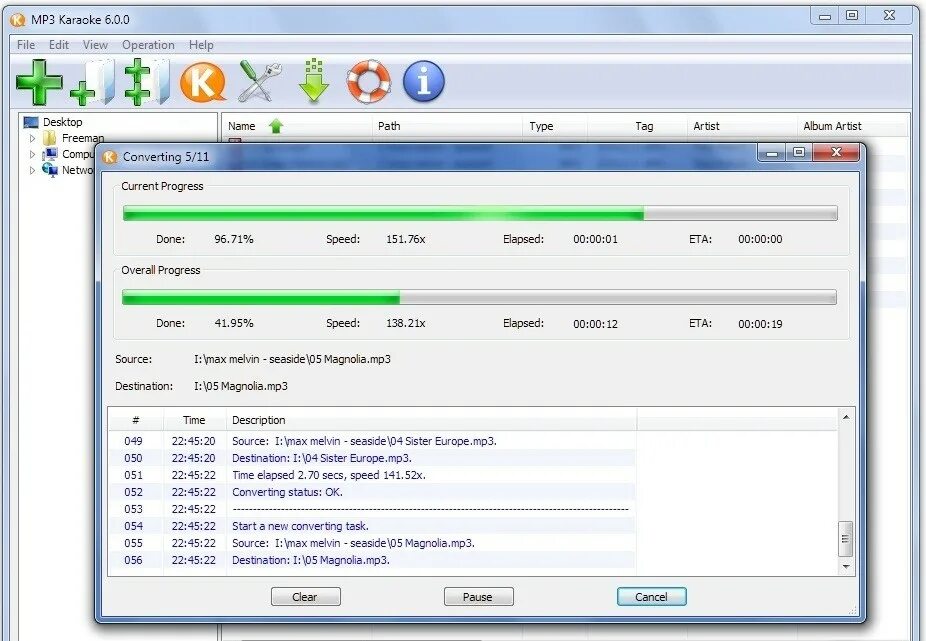Image resolution: width=926 pixels, height=641 pixels.
Task: Open the View menu
Action: tap(95, 45)
